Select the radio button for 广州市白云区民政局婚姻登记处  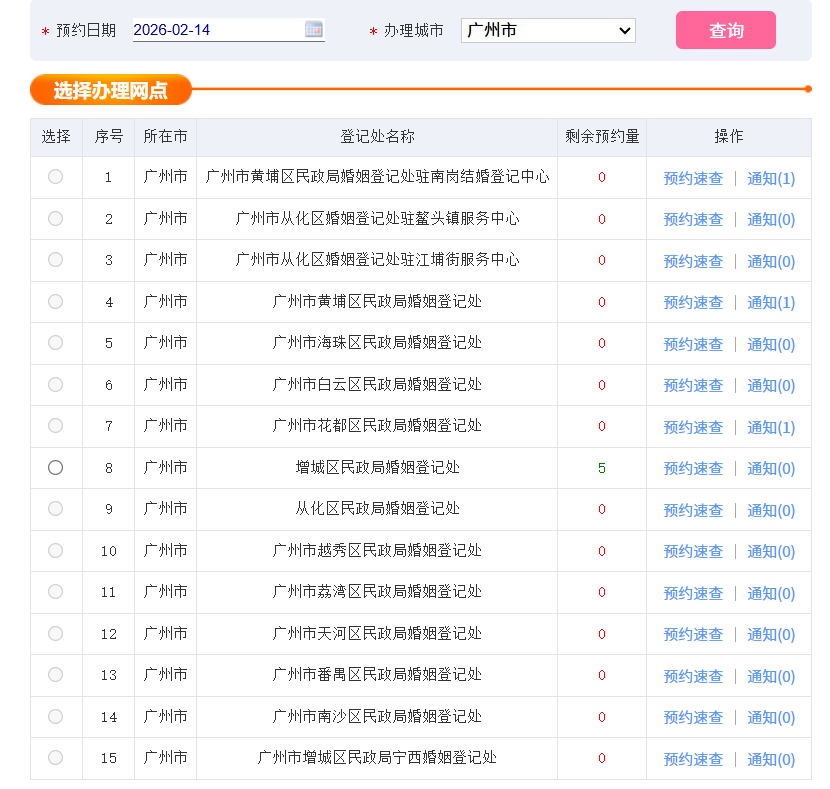click(55, 384)
